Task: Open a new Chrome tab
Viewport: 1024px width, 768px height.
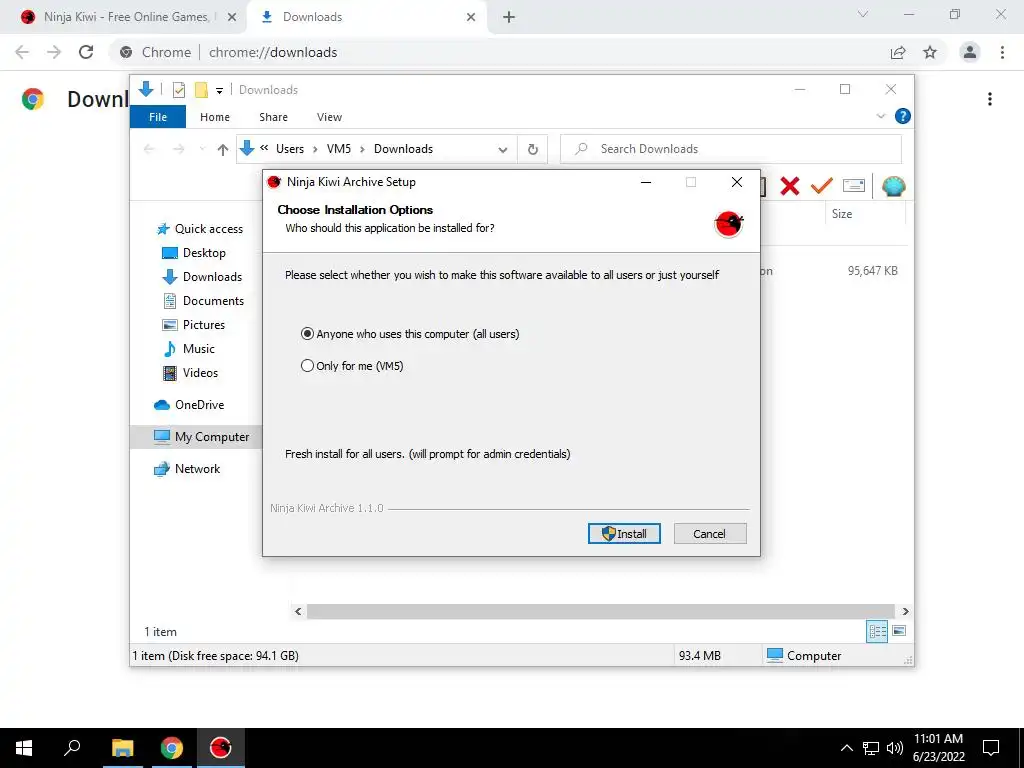Action: point(509,17)
